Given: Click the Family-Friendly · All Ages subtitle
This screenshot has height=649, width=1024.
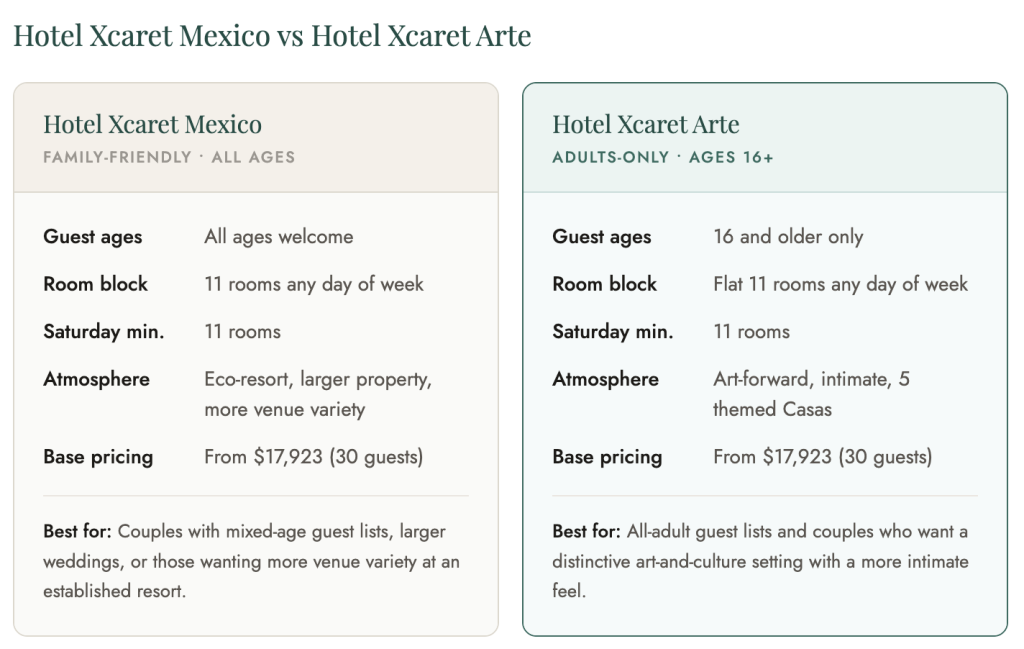Looking at the screenshot, I should (x=169, y=157).
